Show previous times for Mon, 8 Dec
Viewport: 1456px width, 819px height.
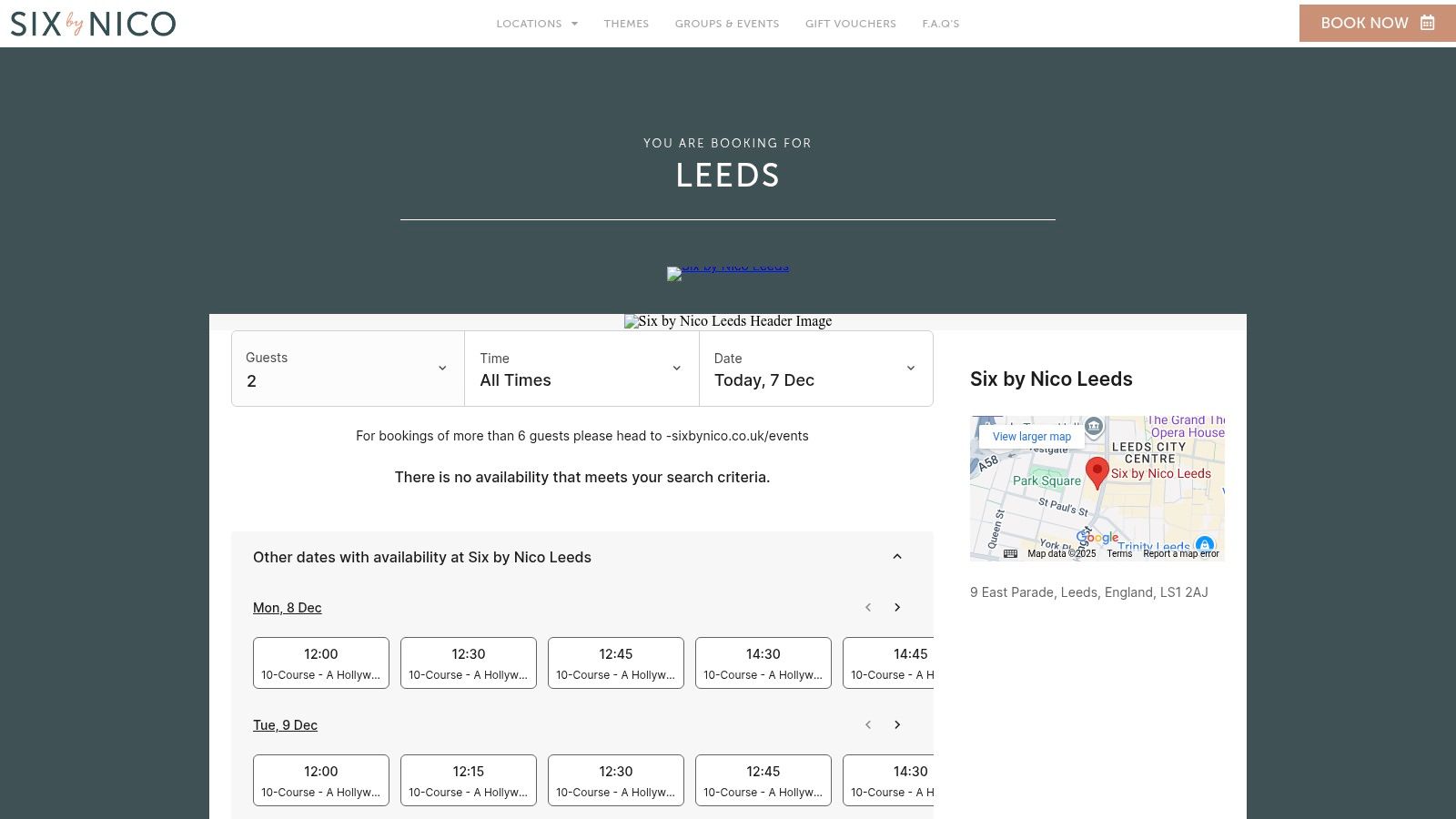[868, 608]
